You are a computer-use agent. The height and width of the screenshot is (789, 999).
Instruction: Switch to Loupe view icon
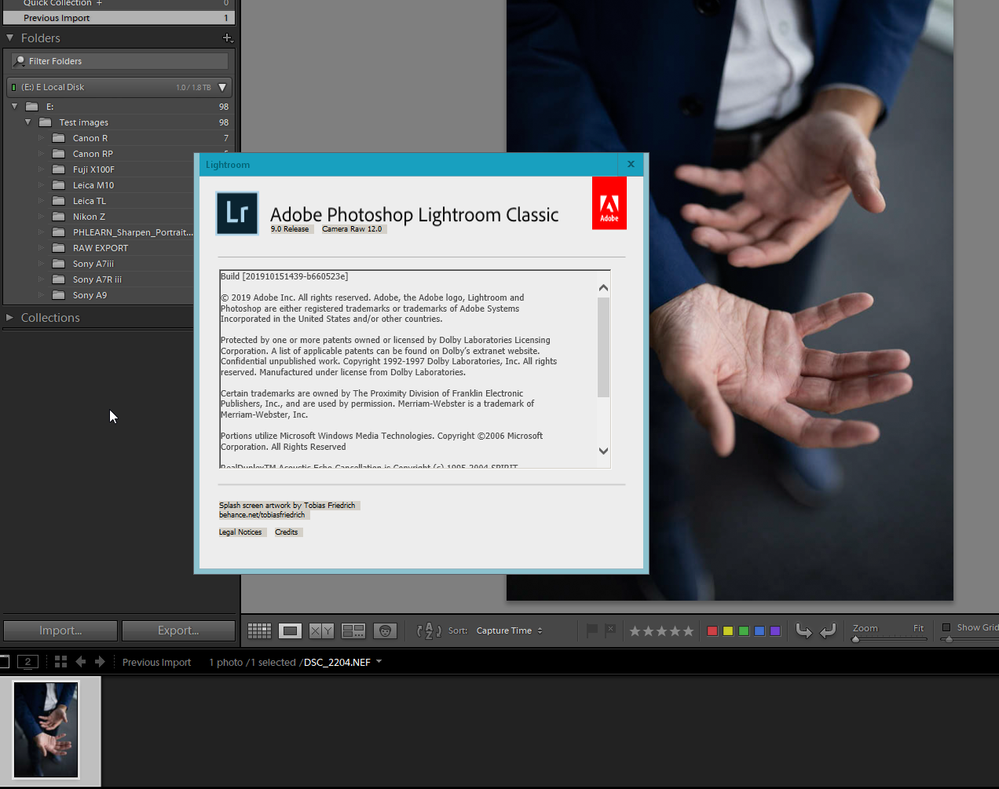pyautogui.click(x=290, y=631)
